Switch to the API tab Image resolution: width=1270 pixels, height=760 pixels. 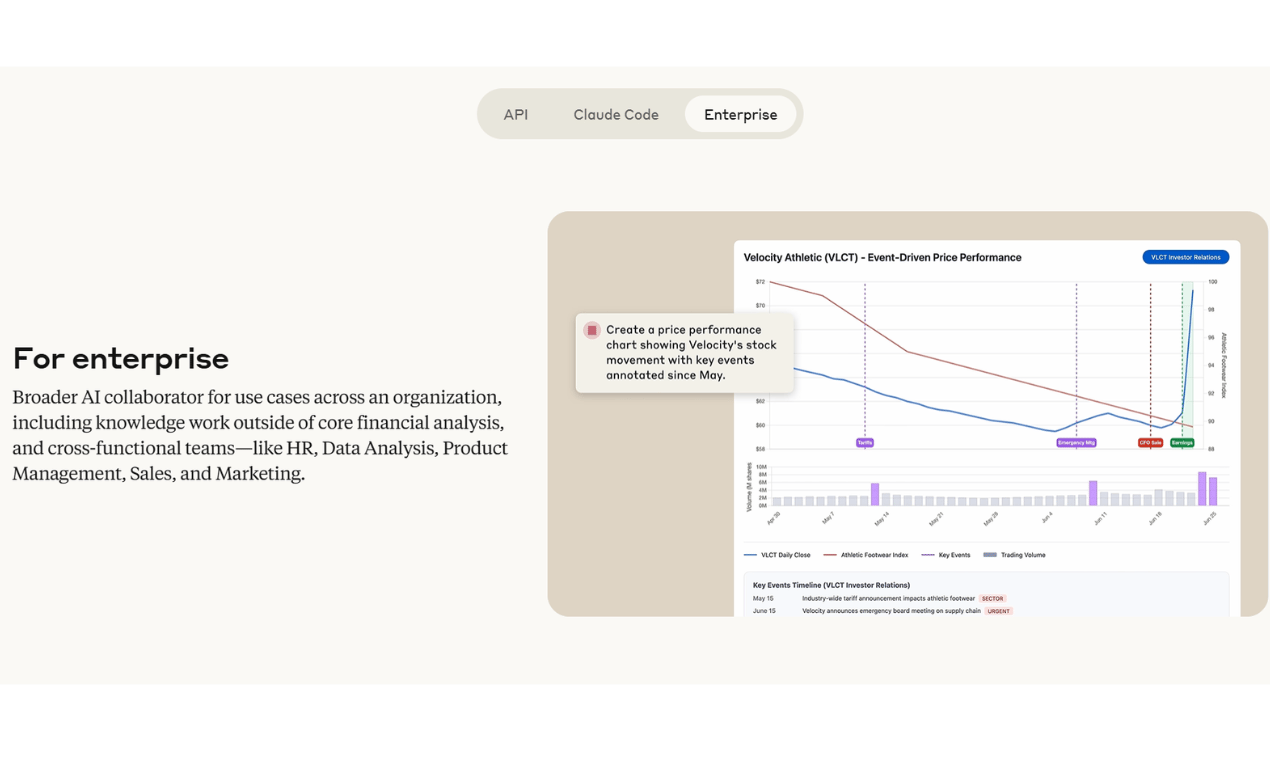click(x=516, y=114)
